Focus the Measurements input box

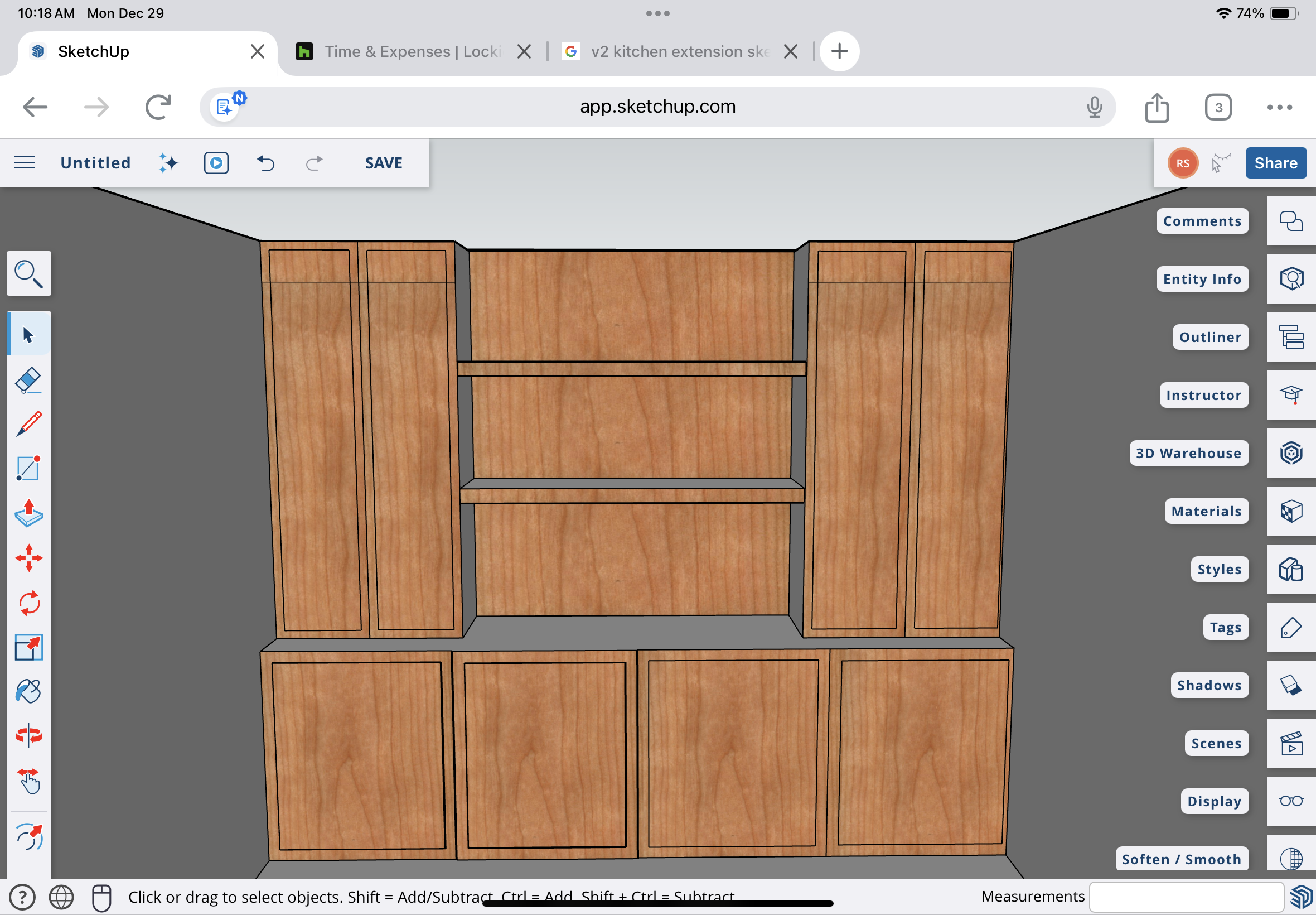[x=1186, y=897]
